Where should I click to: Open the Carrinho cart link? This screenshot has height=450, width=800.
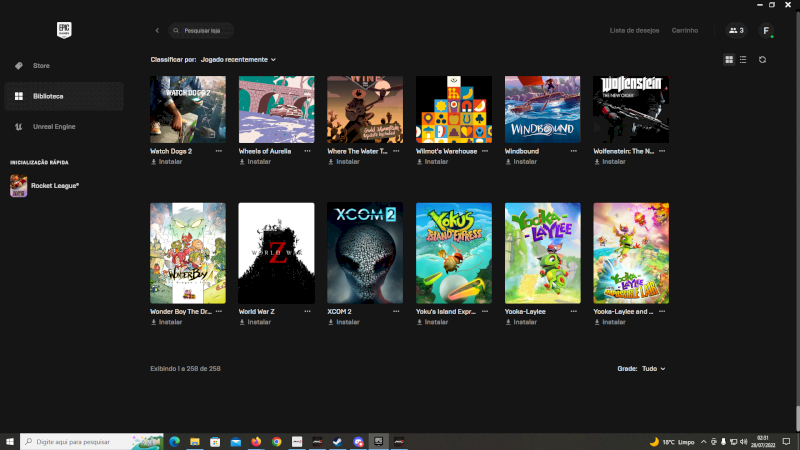[685, 31]
